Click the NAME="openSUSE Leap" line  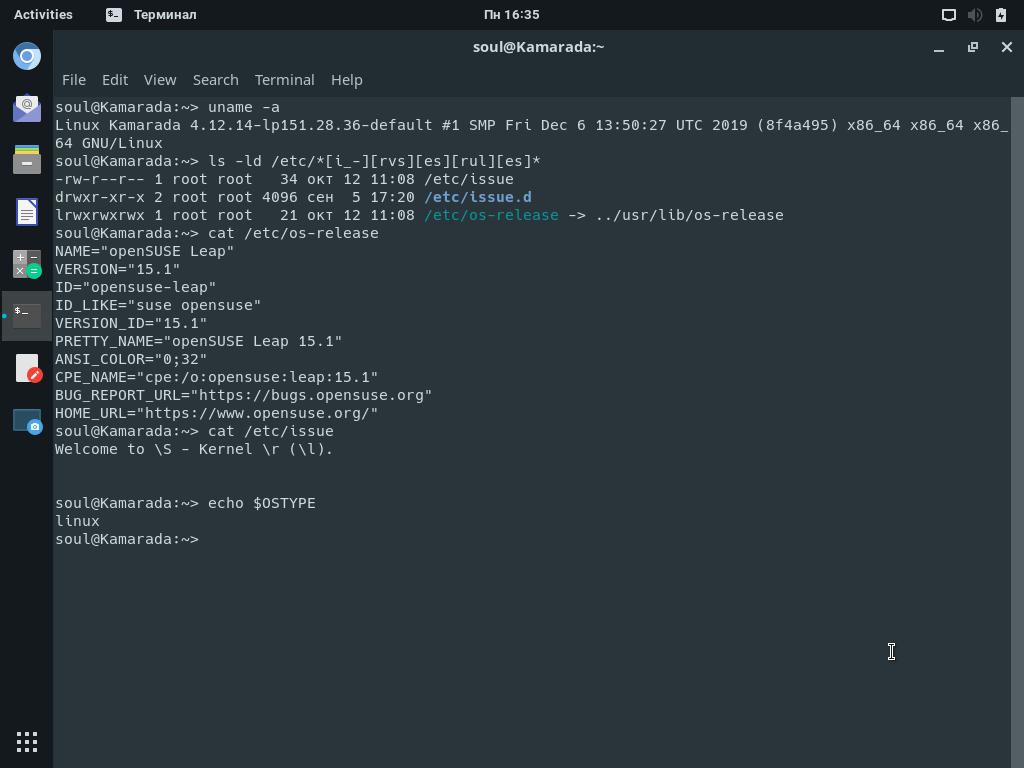(x=144, y=251)
